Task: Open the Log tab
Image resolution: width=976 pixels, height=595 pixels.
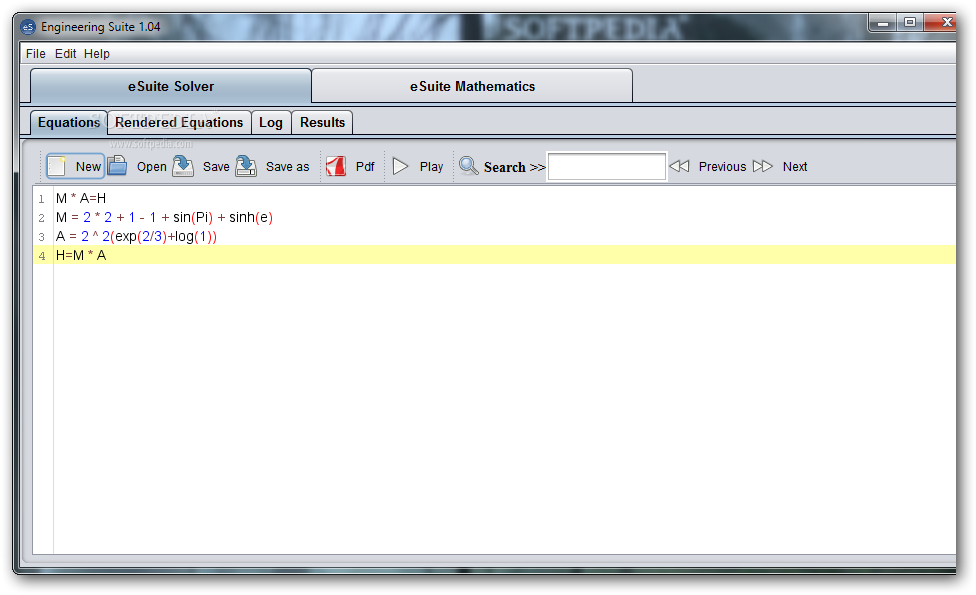Action: point(271,123)
